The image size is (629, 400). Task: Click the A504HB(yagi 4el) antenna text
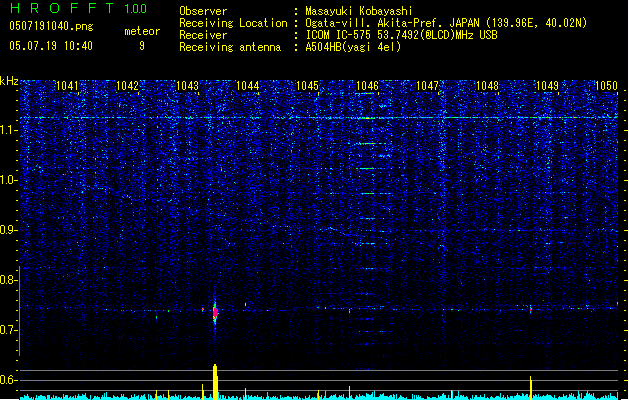(x=353, y=47)
